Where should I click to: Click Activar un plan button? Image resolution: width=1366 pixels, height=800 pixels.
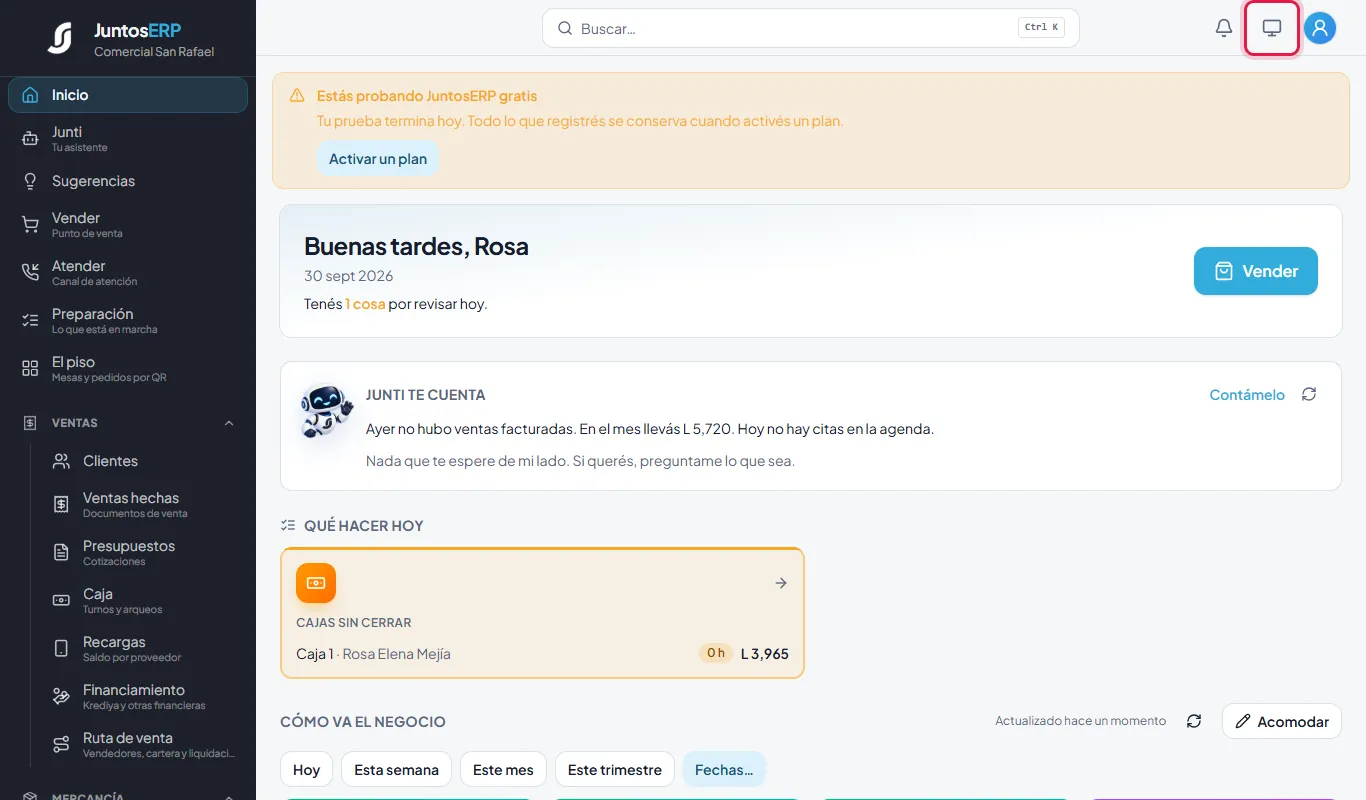tap(378, 159)
